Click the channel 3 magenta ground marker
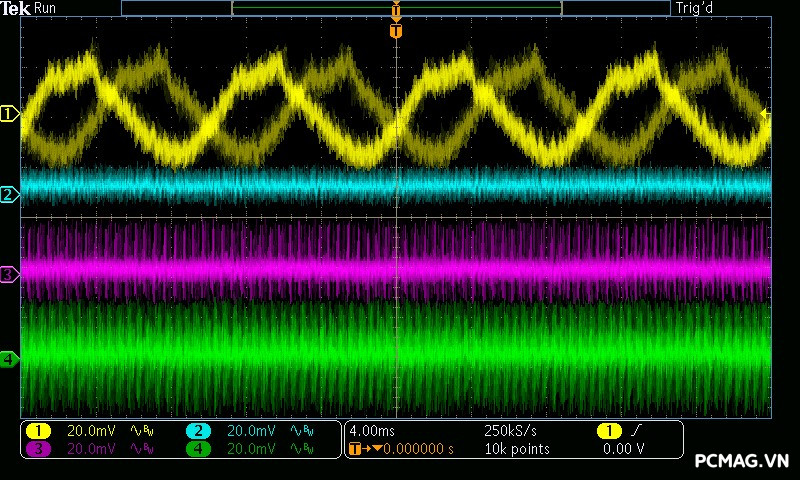 [x=9, y=273]
